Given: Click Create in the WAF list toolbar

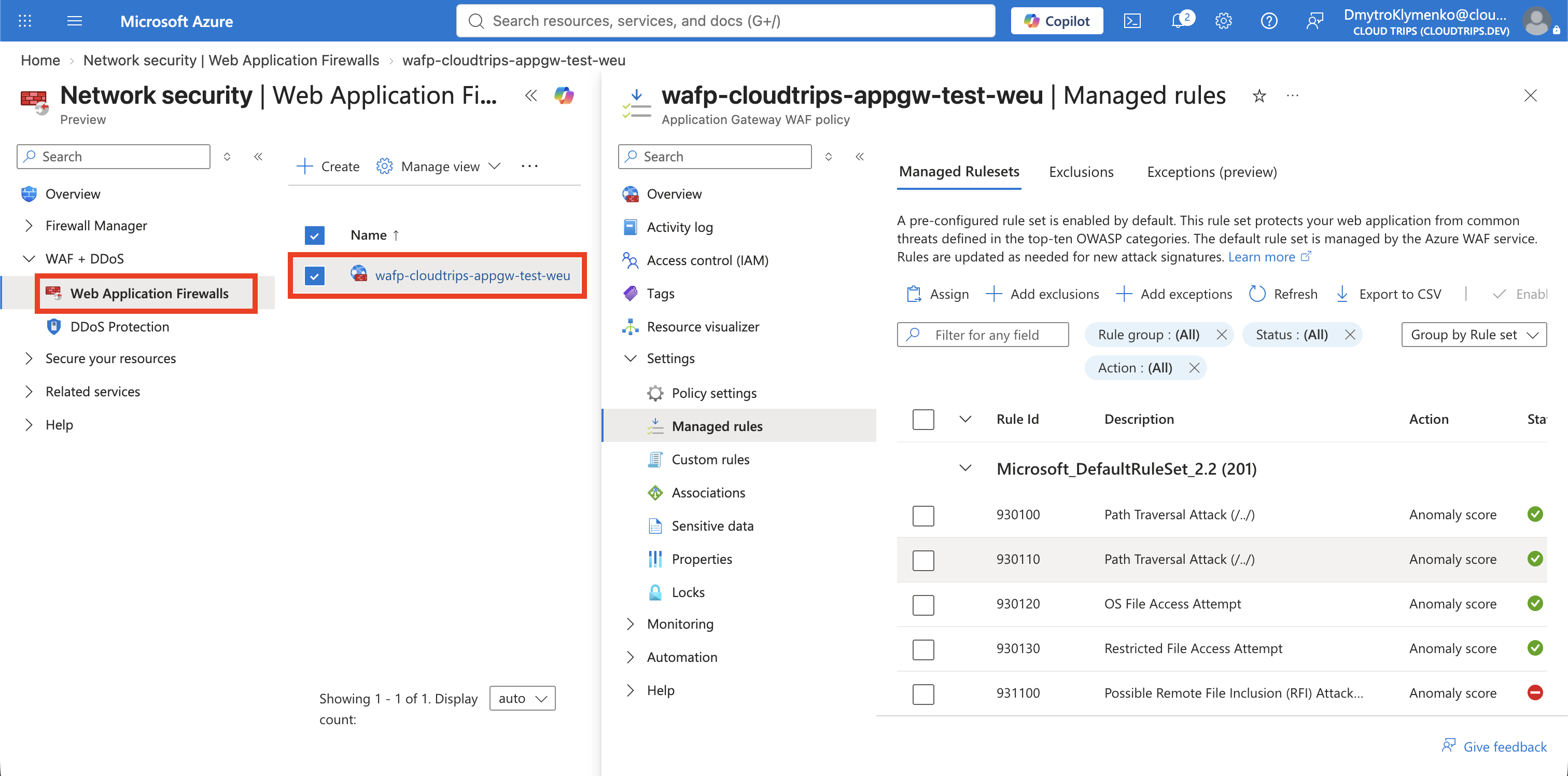Looking at the screenshot, I should [328, 167].
